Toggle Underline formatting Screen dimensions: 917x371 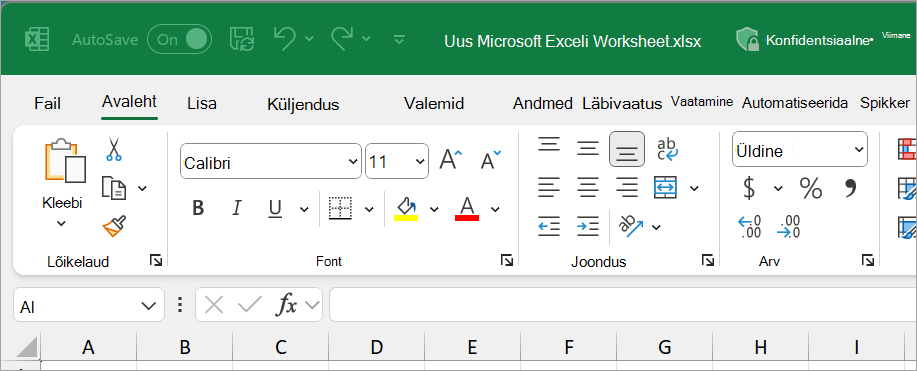[275, 208]
